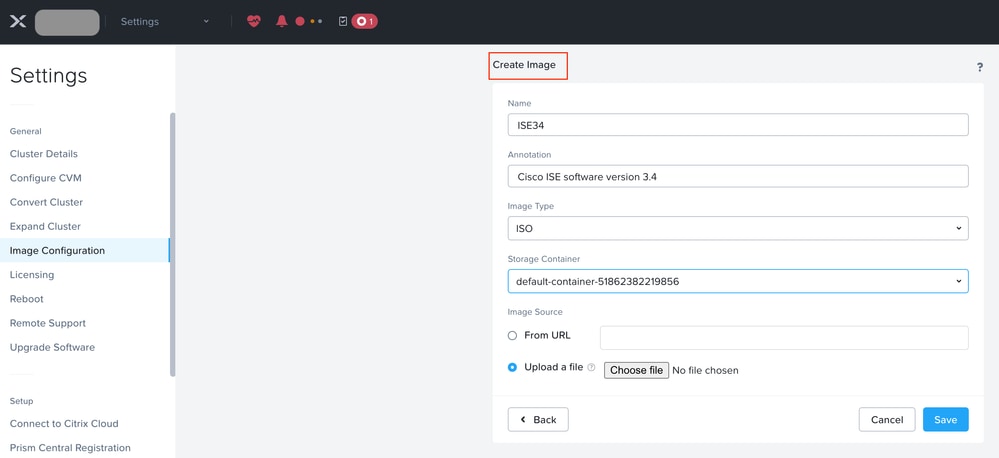Open Convert Cluster settings page
This screenshot has width=999, height=458.
pyautogui.click(x=47, y=202)
